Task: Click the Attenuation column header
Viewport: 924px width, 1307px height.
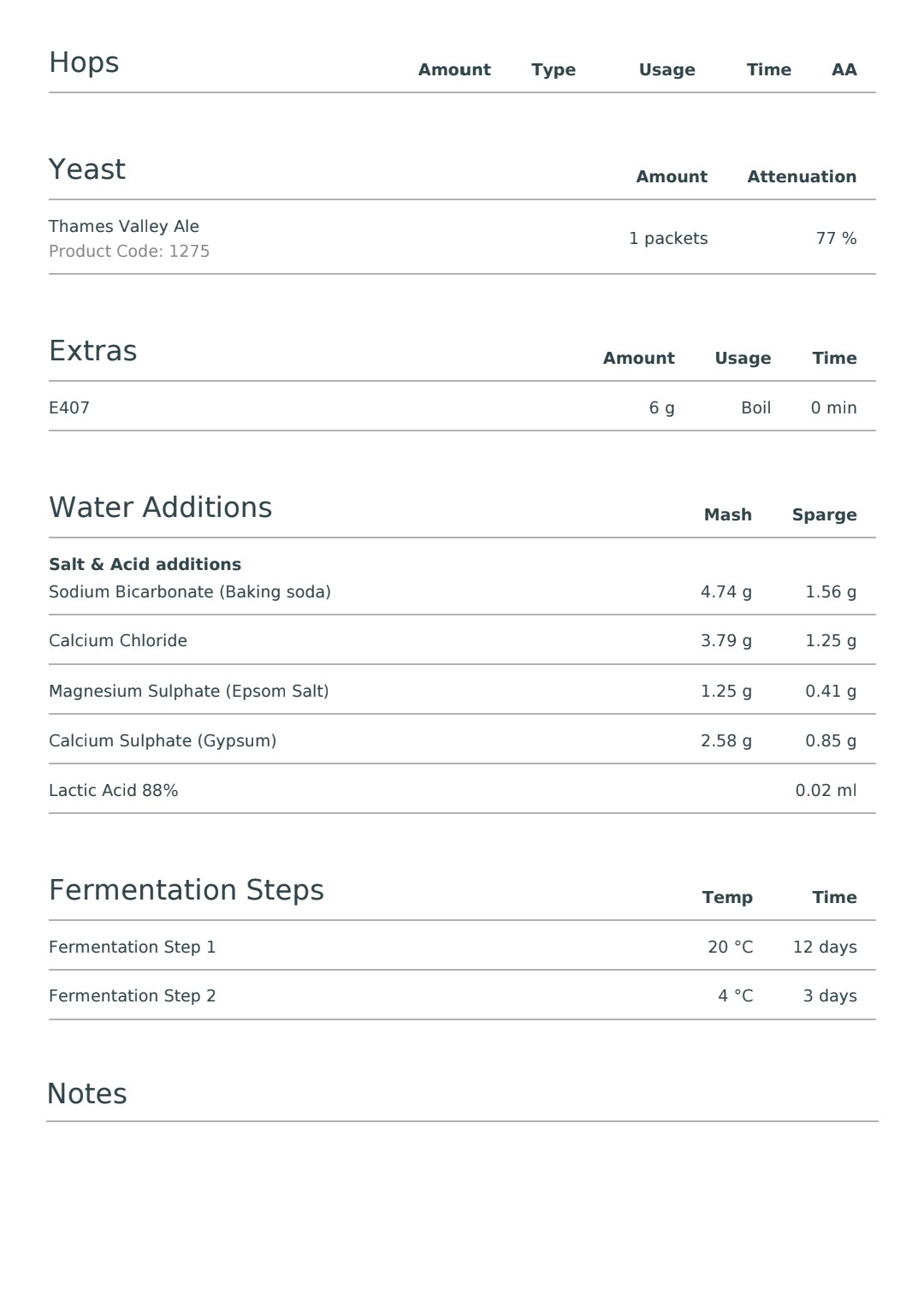Action: [802, 177]
